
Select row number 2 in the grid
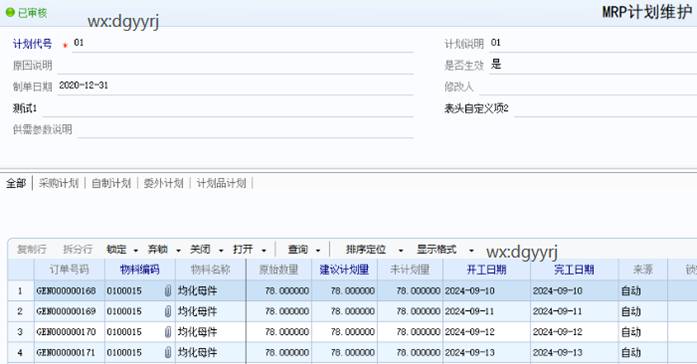pos(20,312)
